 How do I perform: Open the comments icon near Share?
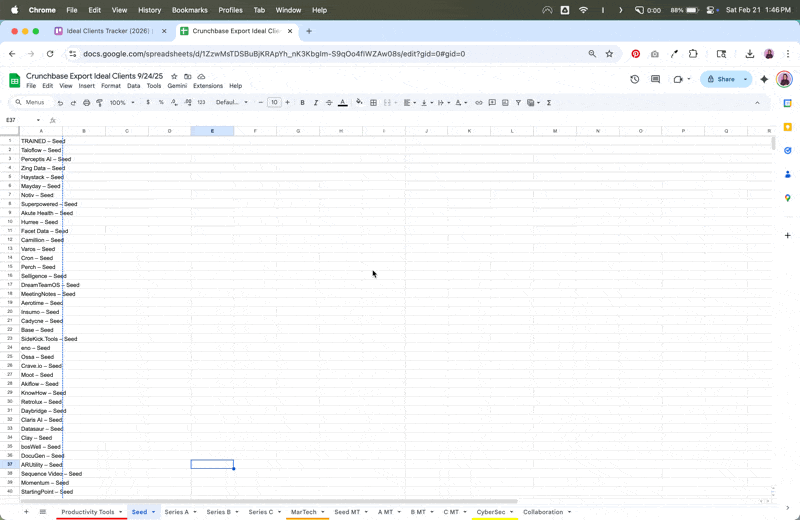pos(656,79)
